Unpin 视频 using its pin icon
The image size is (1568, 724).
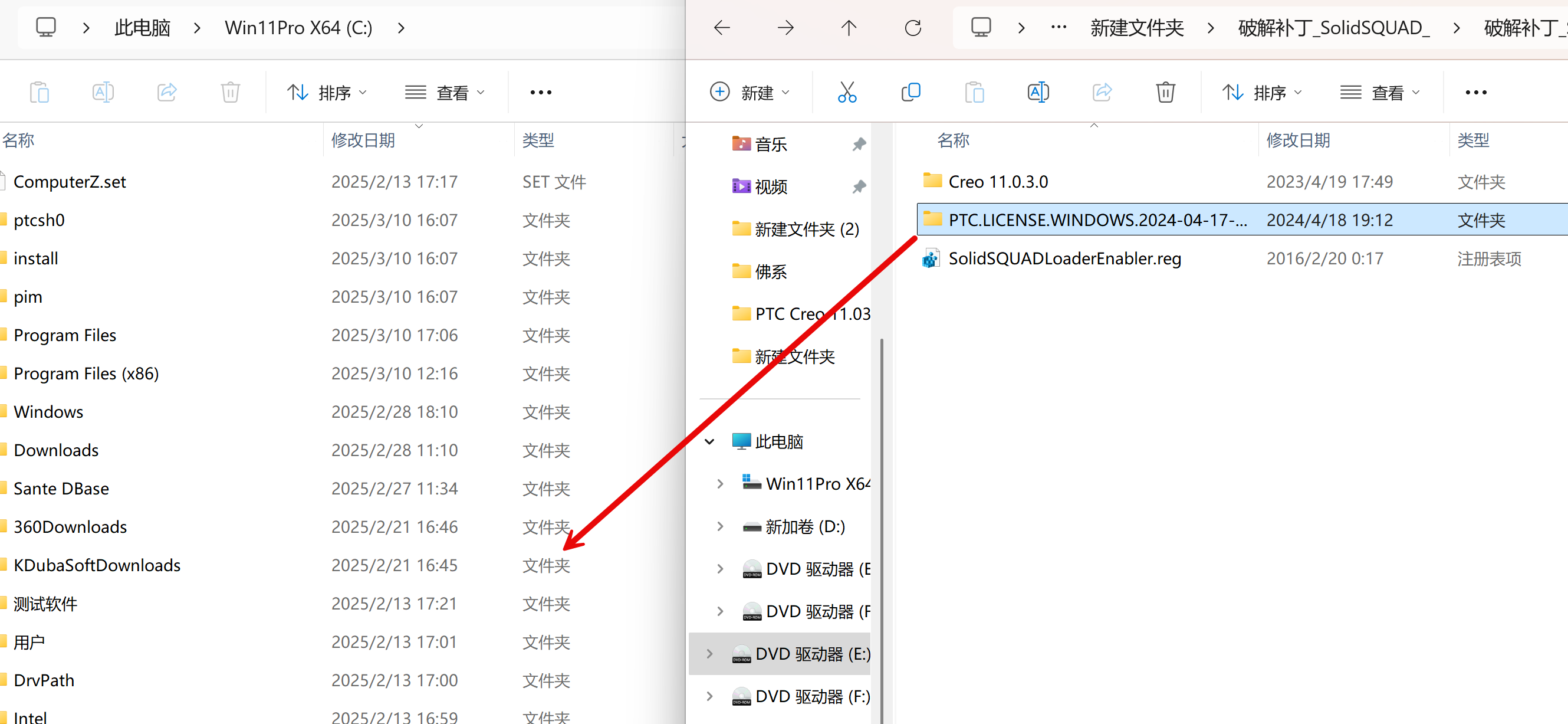point(859,186)
